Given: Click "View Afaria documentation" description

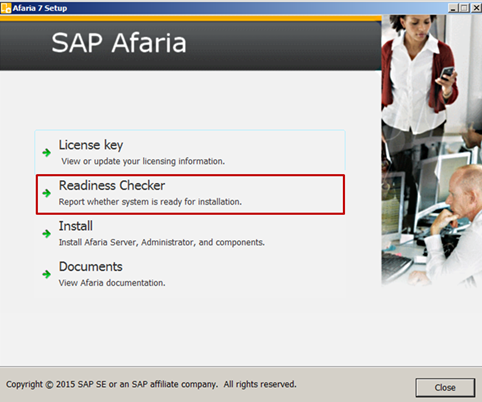Looking at the screenshot, I should 112,283.
